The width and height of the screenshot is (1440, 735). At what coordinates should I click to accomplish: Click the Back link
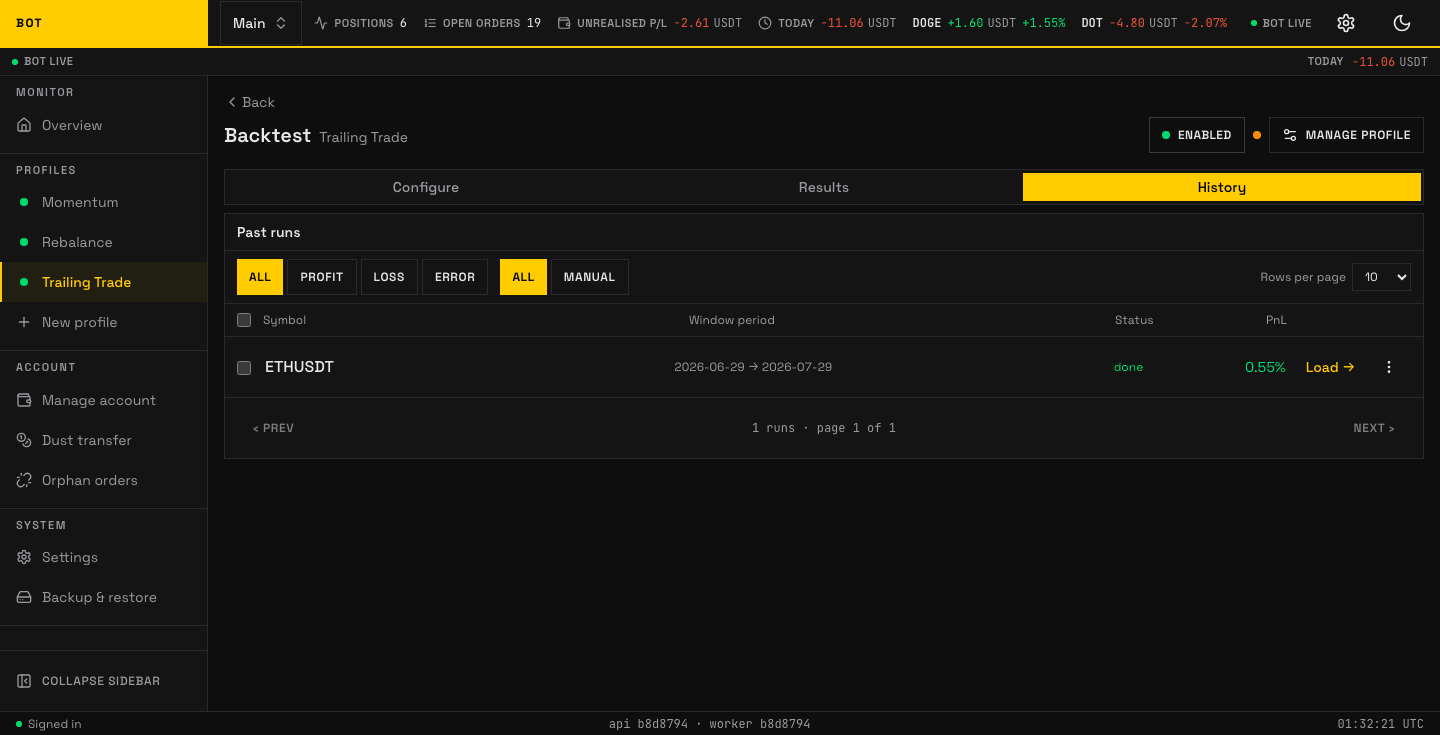[x=251, y=102]
